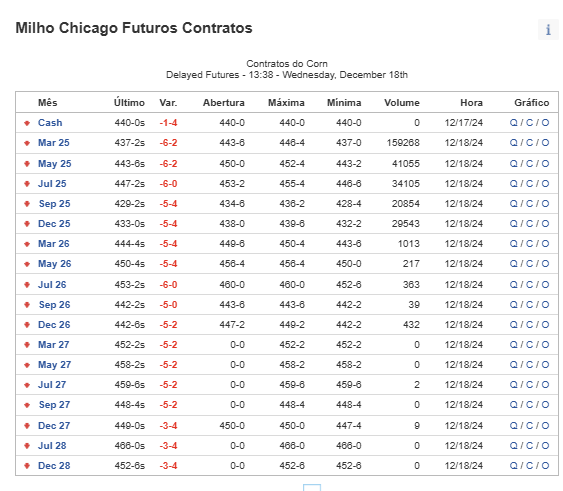Click the red down arrow beside Cash

(27, 123)
